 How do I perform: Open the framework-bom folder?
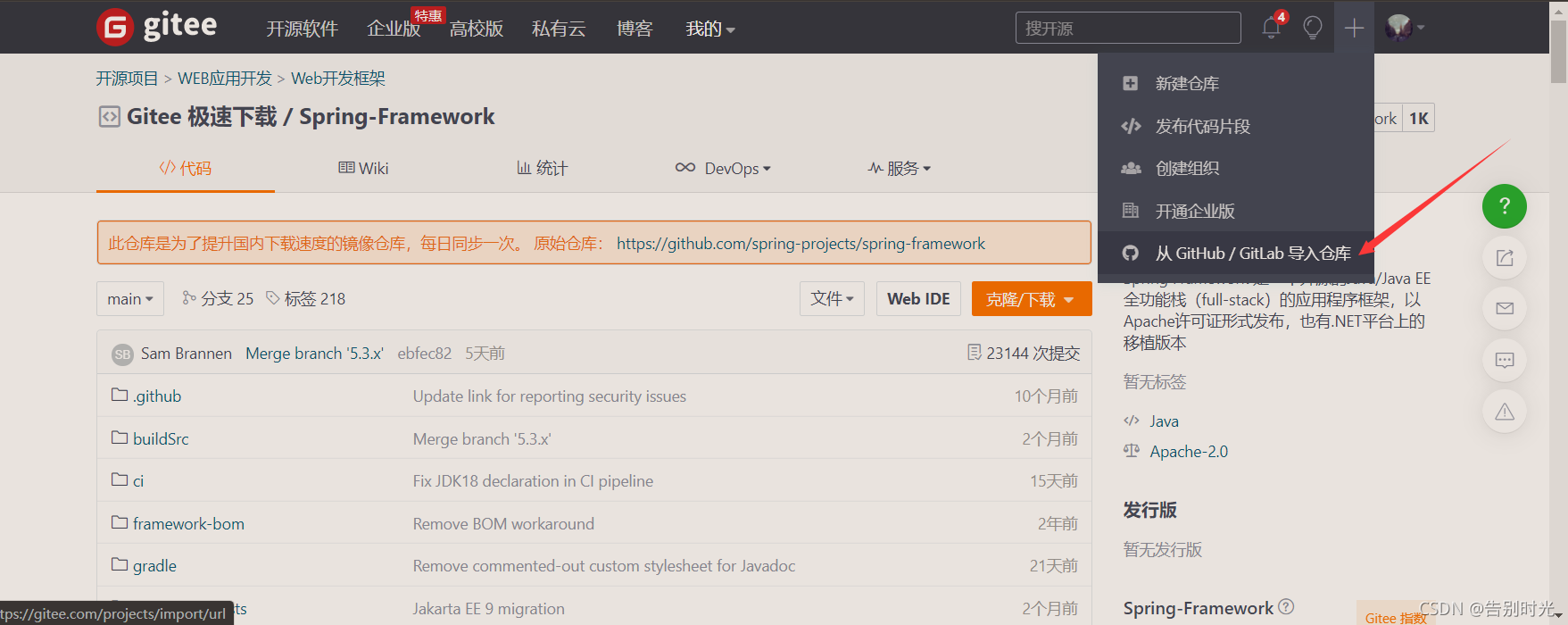(188, 523)
